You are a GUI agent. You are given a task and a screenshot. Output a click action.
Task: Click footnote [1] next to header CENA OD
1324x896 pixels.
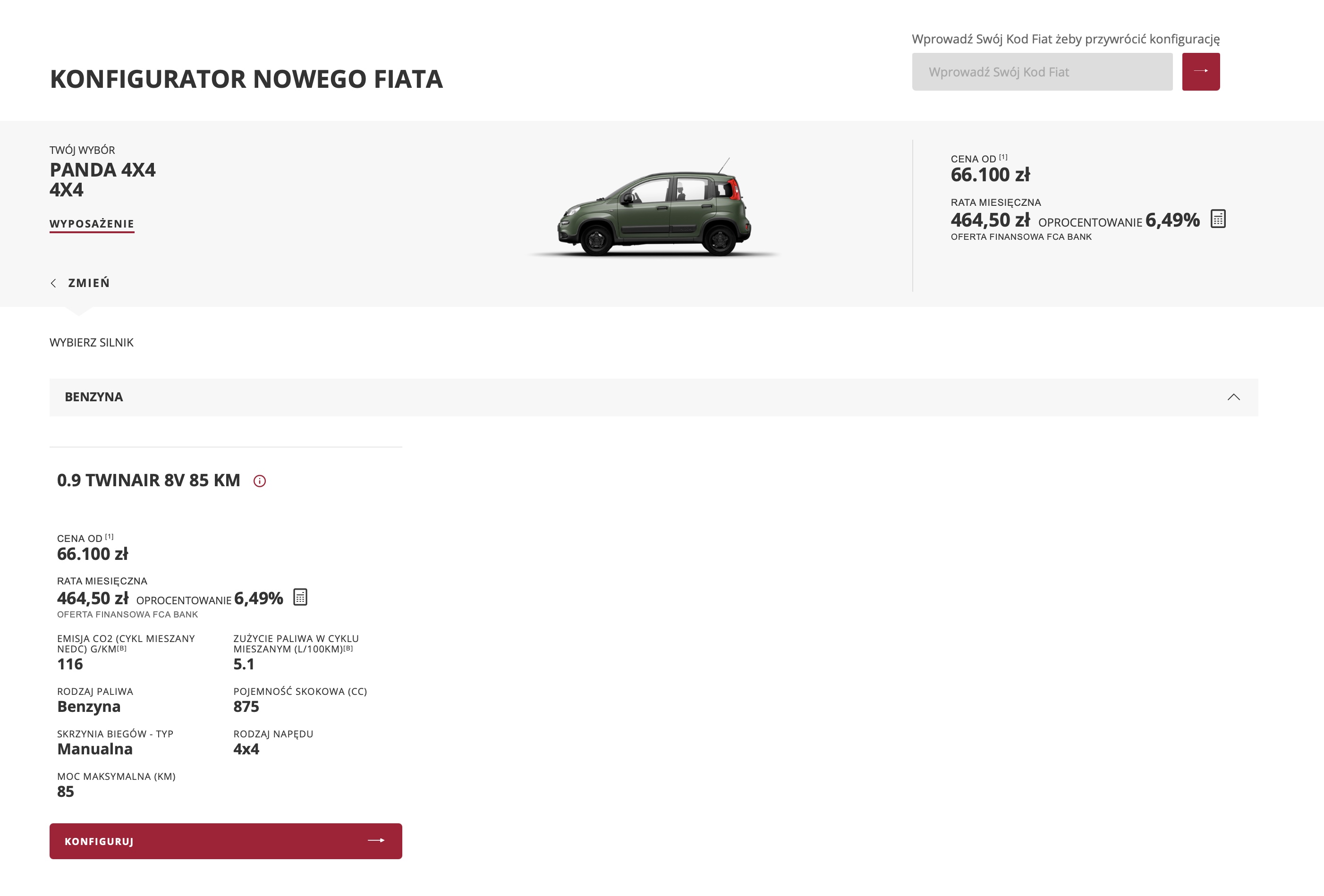tap(1003, 157)
